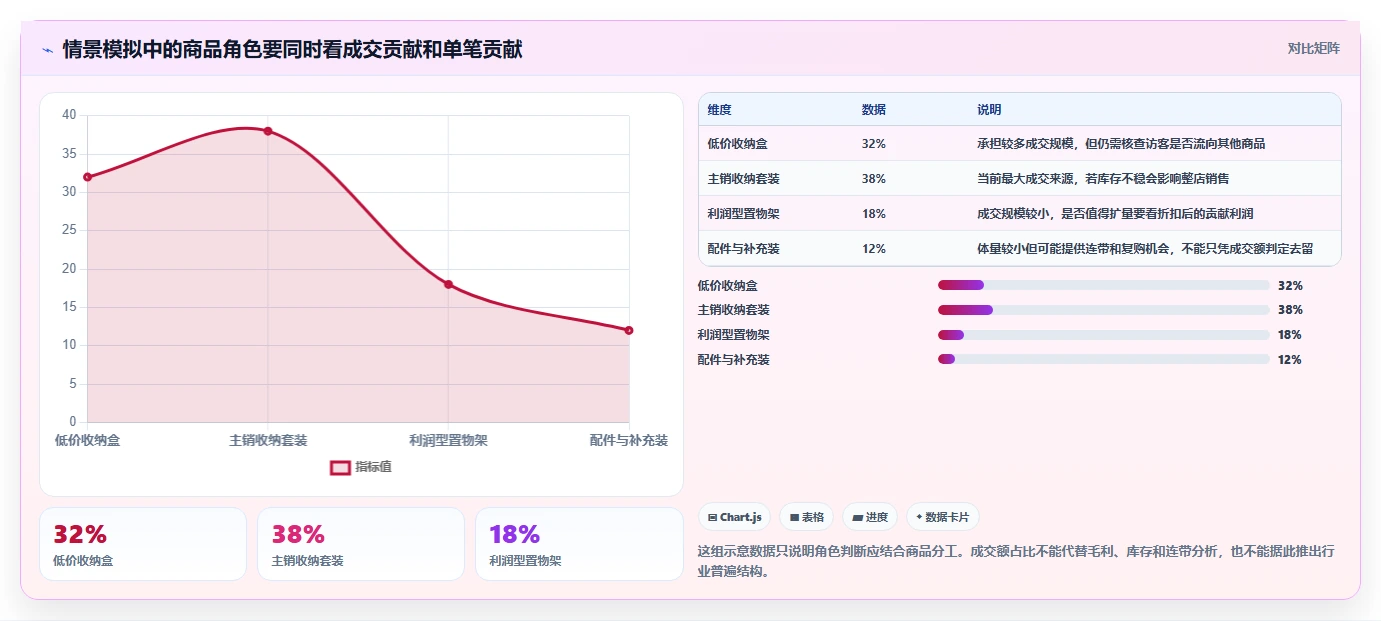Click the 维度 table column header
The width and height of the screenshot is (1381, 621).
click(720, 110)
